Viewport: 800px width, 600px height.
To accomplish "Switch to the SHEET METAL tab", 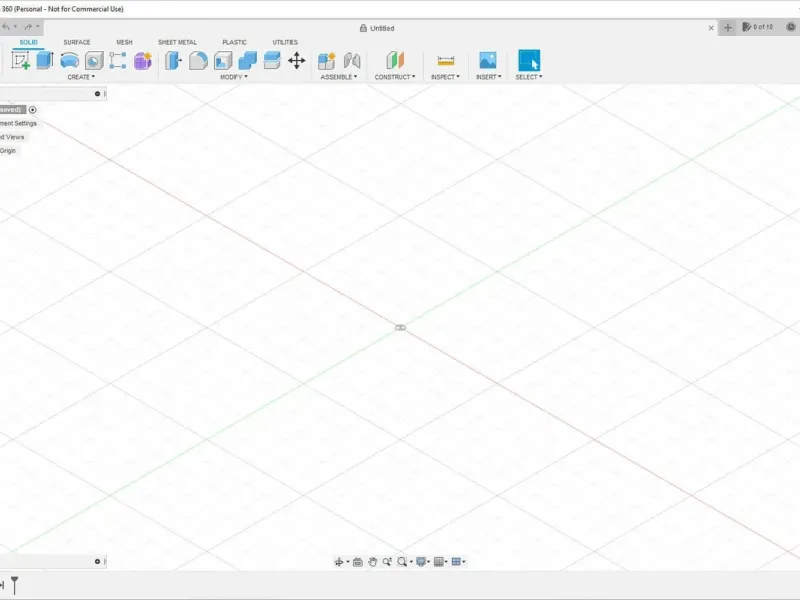I will coord(178,42).
